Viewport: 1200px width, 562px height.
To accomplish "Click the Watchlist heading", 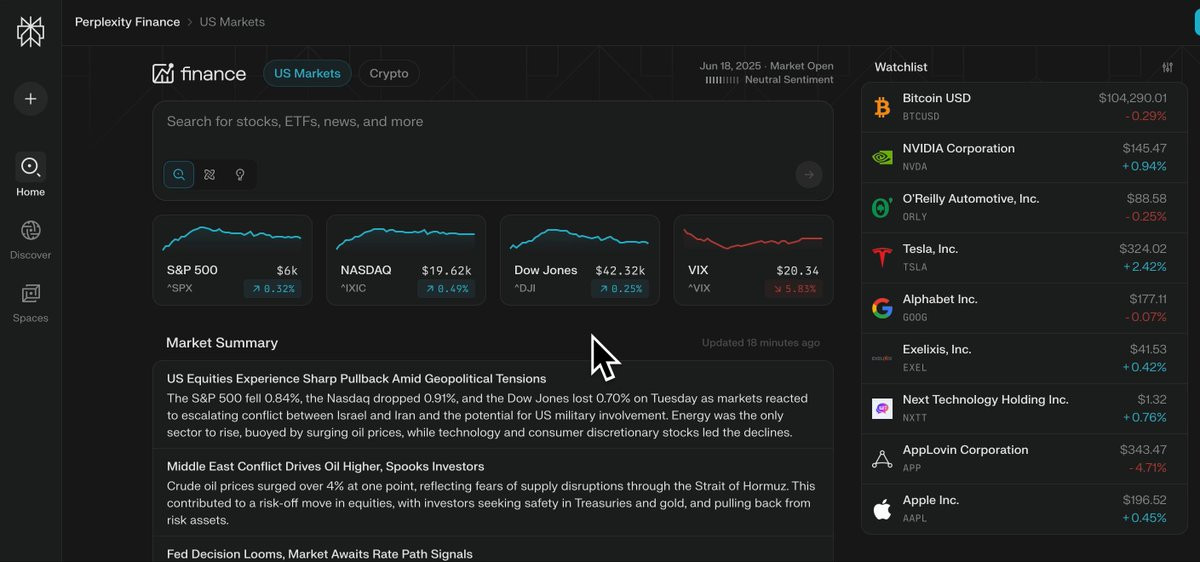I will [x=901, y=67].
